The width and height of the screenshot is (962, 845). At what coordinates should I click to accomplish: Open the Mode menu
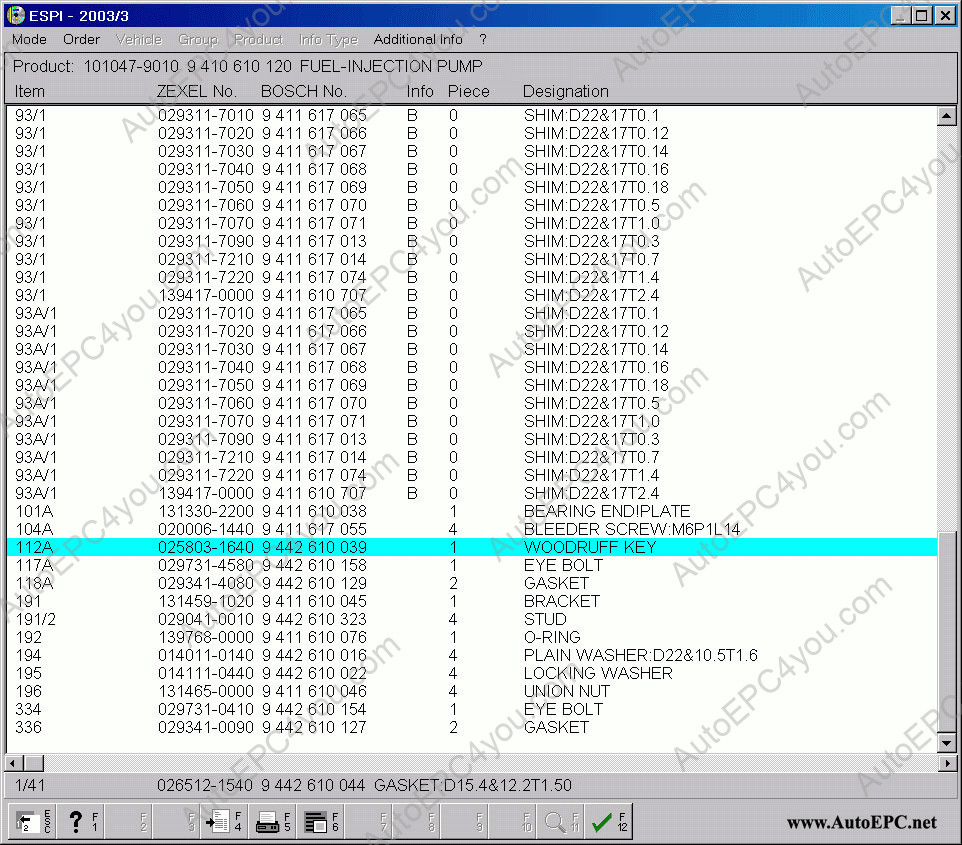tap(29, 40)
